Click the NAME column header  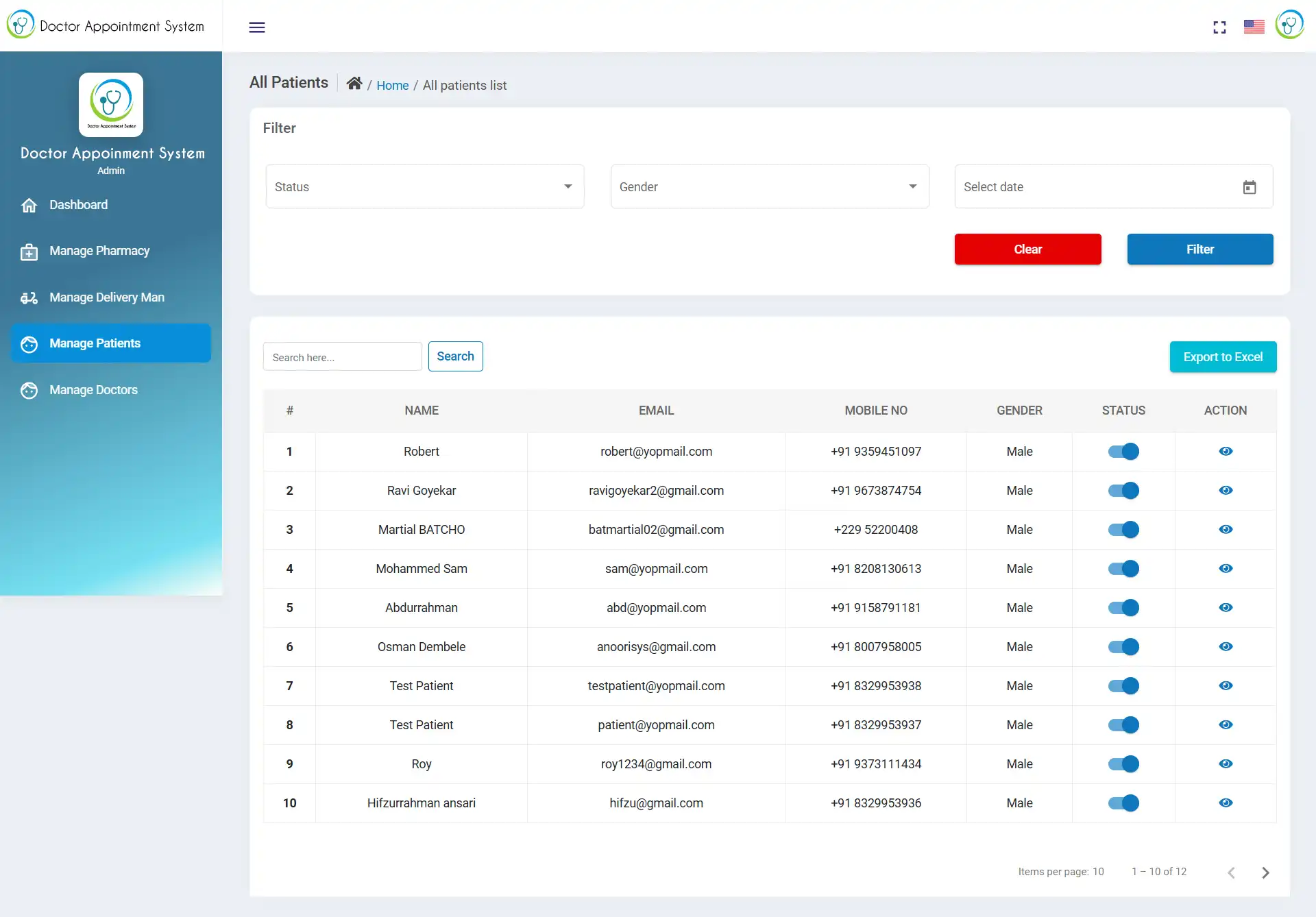[x=422, y=411]
